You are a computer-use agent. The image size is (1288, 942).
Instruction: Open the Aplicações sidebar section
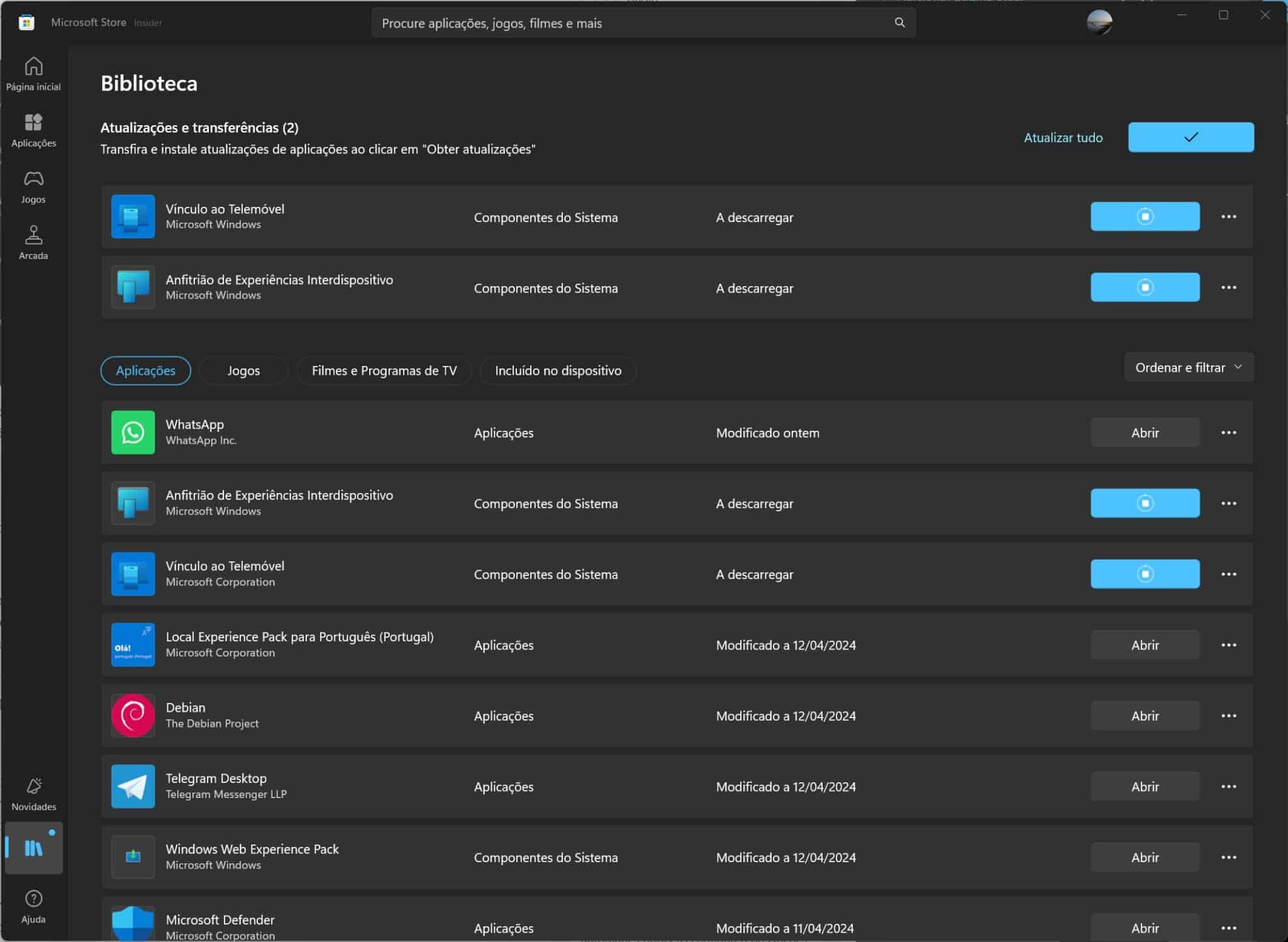click(x=33, y=130)
